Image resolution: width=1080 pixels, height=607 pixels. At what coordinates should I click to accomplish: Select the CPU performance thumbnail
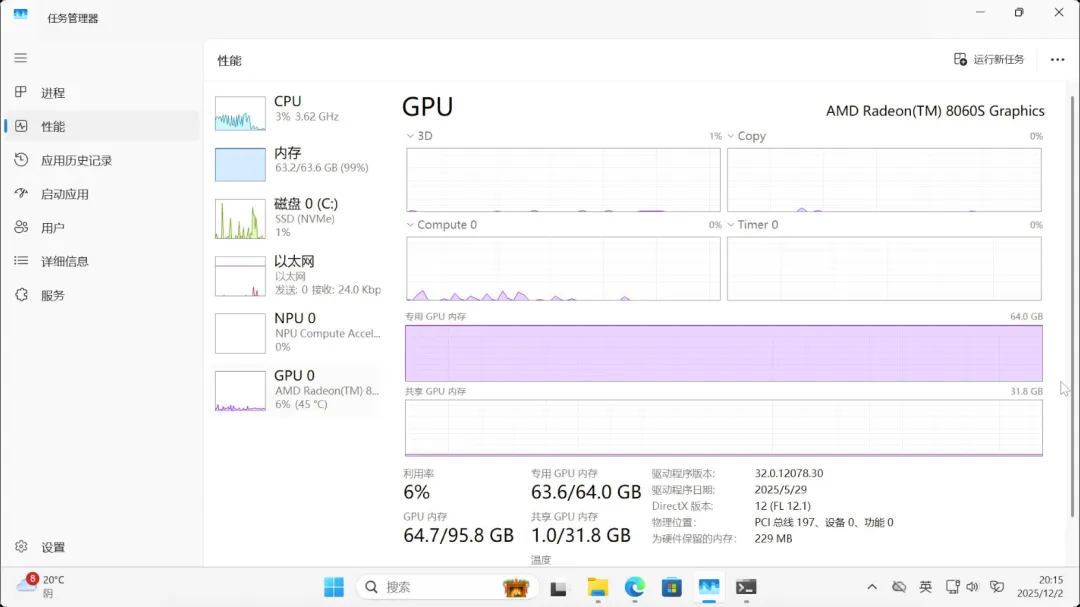point(240,114)
